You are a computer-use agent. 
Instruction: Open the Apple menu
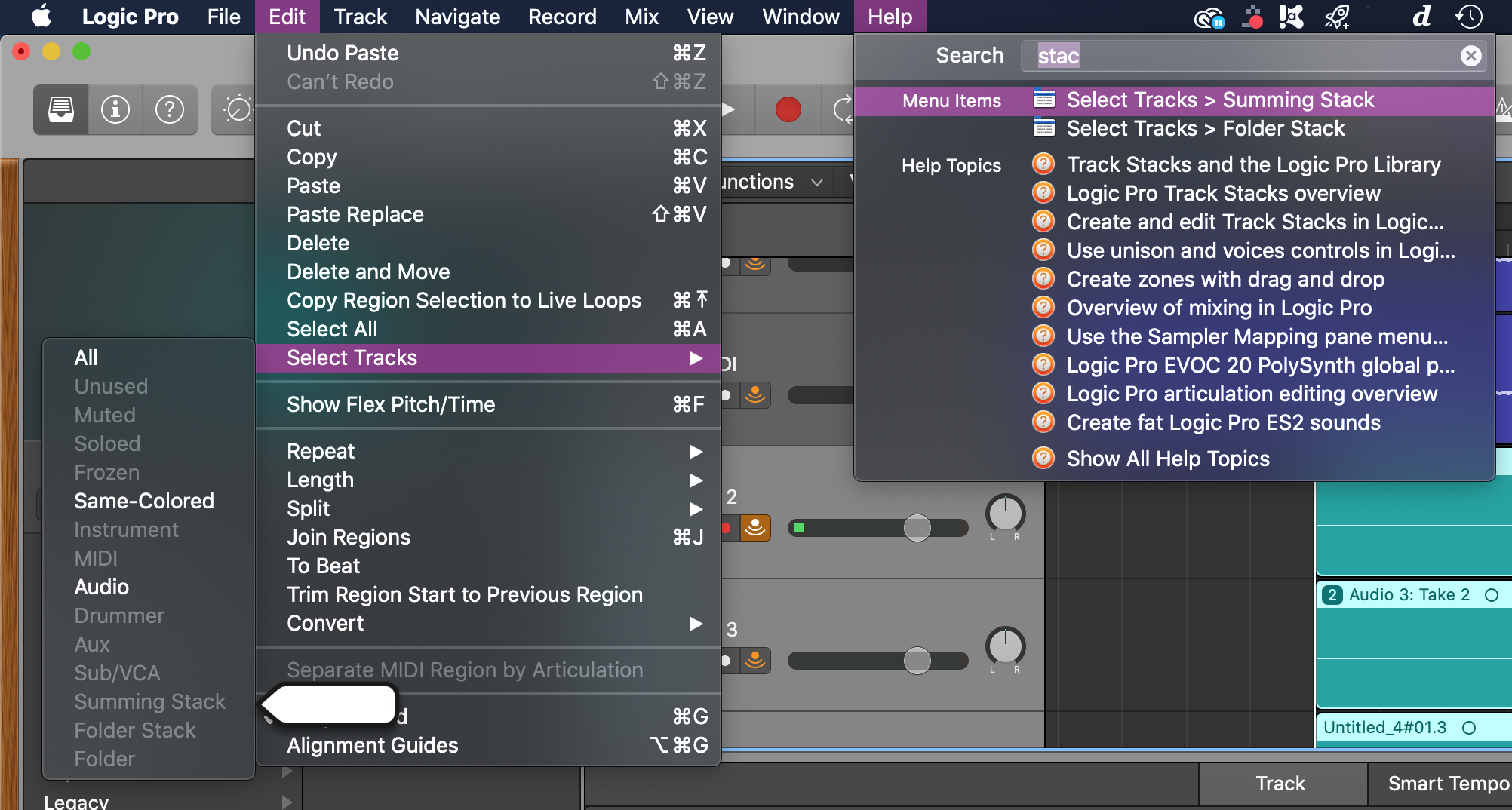point(41,16)
